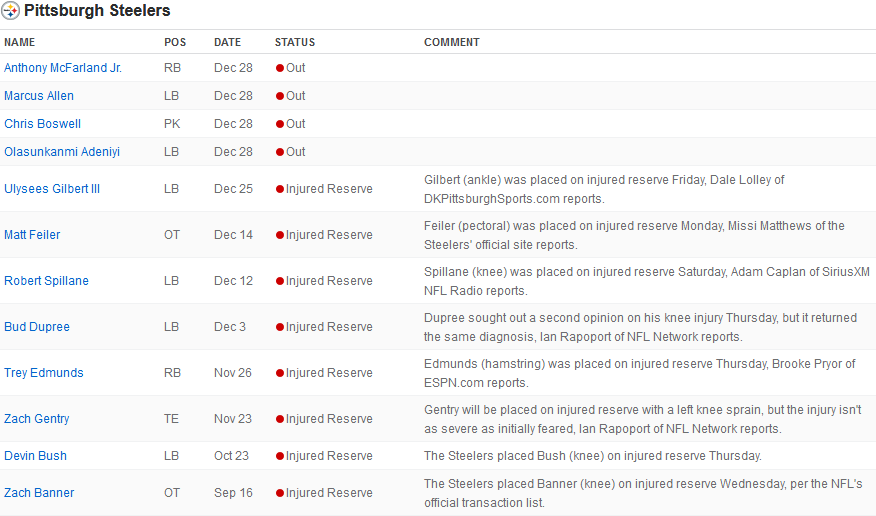Open Olasunkanmi Adeniyi profile link

pyautogui.click(x=62, y=152)
